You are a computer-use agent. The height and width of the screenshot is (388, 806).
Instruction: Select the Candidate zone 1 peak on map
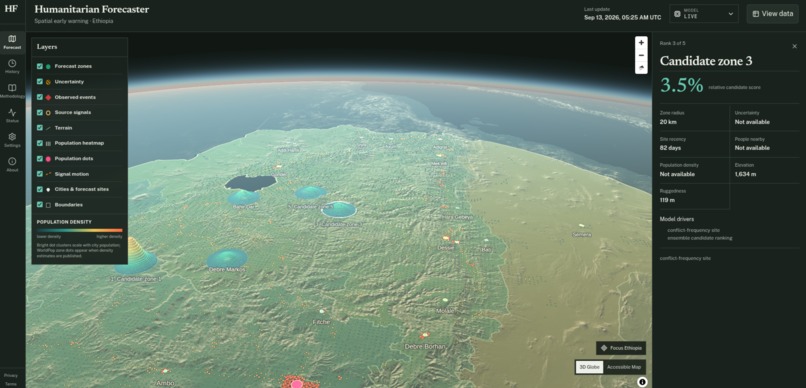[x=136, y=255]
